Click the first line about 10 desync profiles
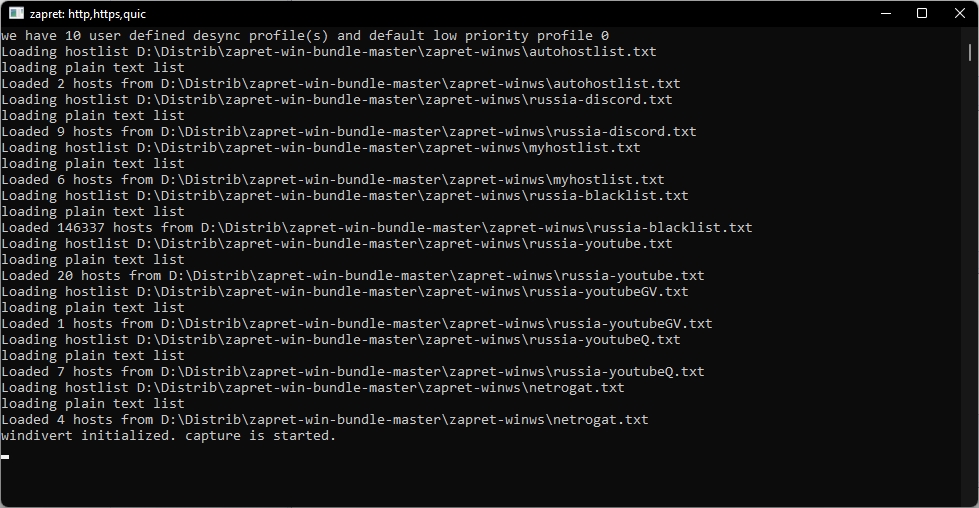This screenshot has height=508, width=979. (x=305, y=36)
